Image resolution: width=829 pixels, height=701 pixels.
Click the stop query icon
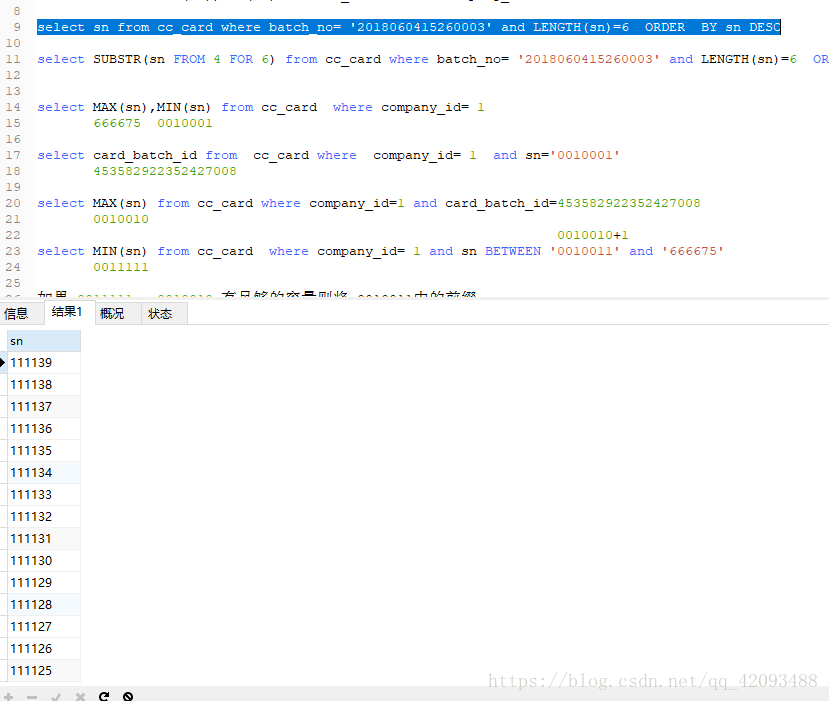click(128, 697)
